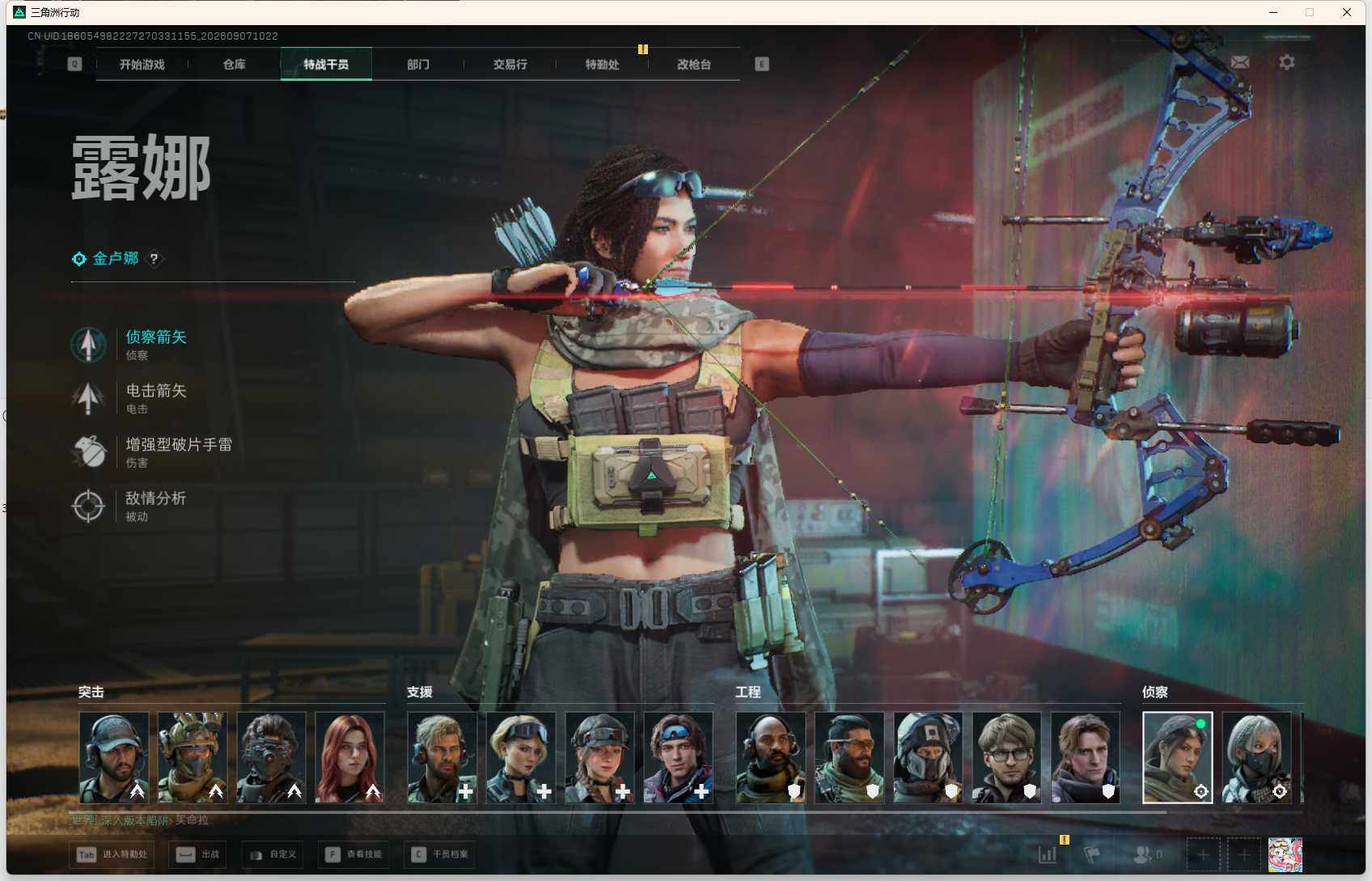The width and height of the screenshot is (1372, 881).
Task: Click the E next-tab key icon
Action: coord(762,64)
